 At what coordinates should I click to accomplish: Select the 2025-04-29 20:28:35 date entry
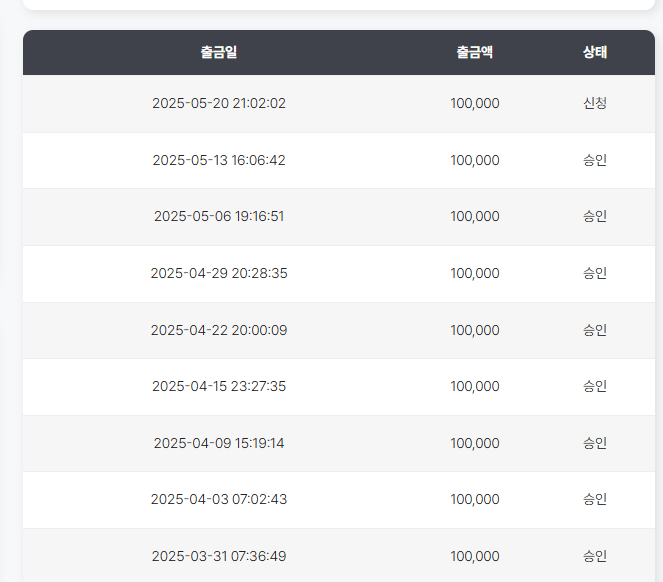219,273
